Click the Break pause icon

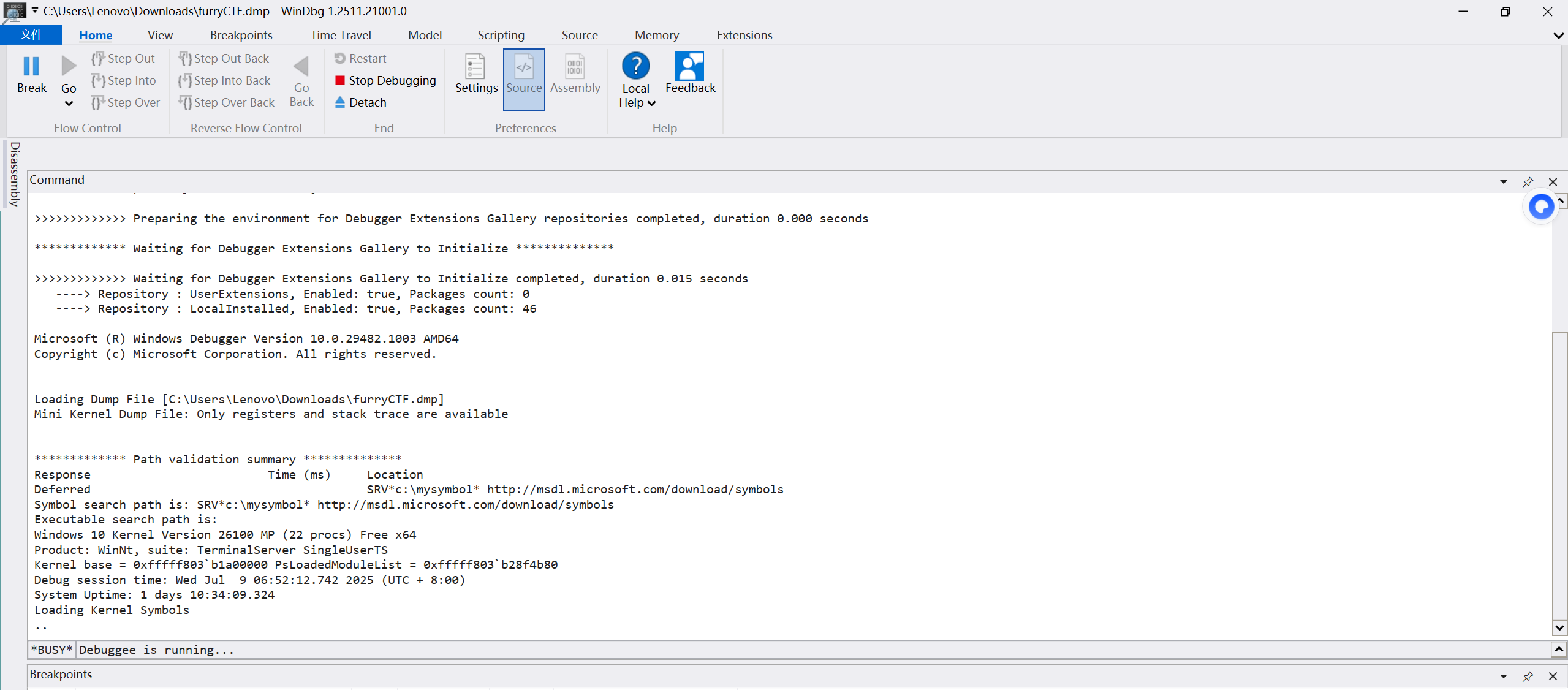click(x=31, y=66)
